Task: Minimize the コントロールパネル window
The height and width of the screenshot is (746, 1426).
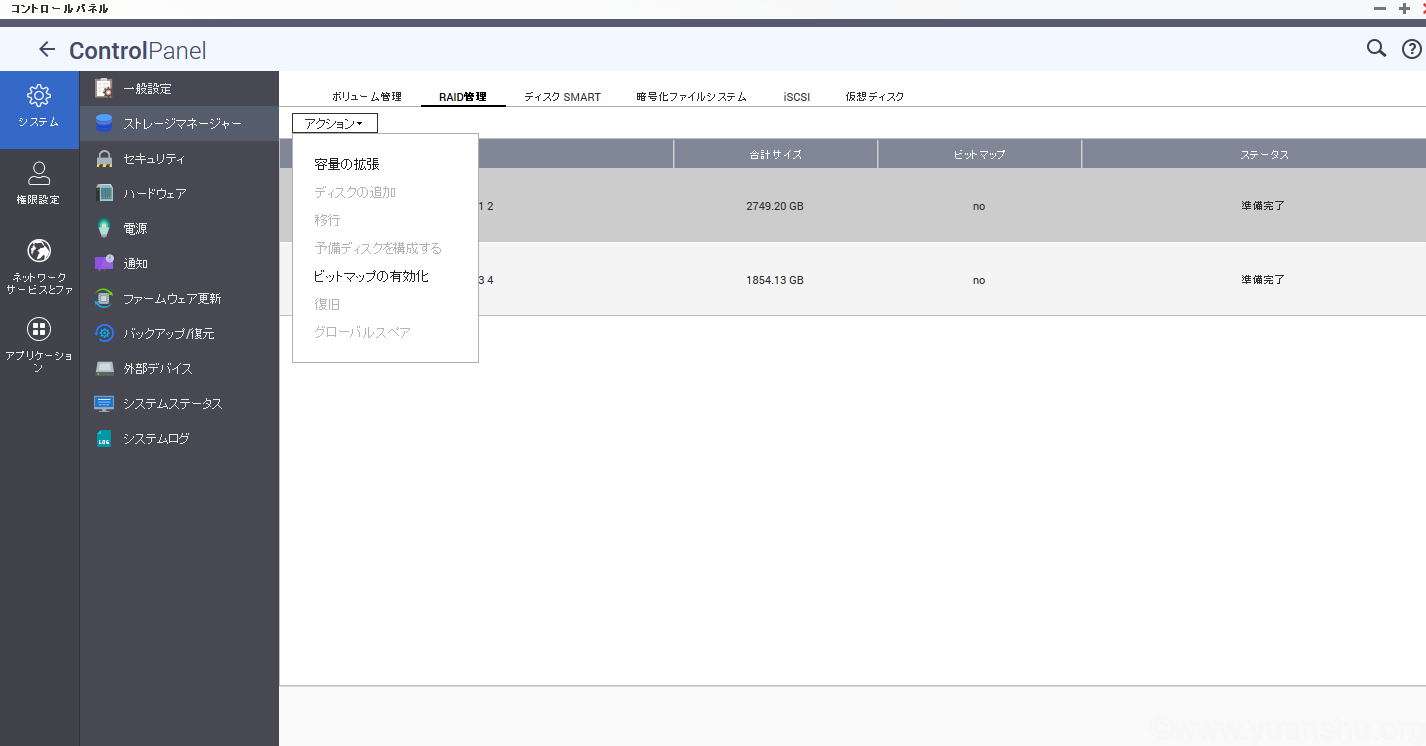Action: (x=1380, y=8)
